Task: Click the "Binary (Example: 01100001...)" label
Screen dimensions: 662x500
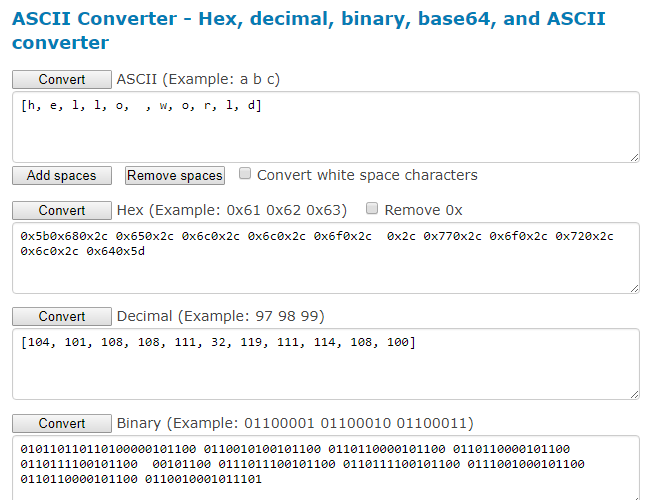Action: pos(295,422)
